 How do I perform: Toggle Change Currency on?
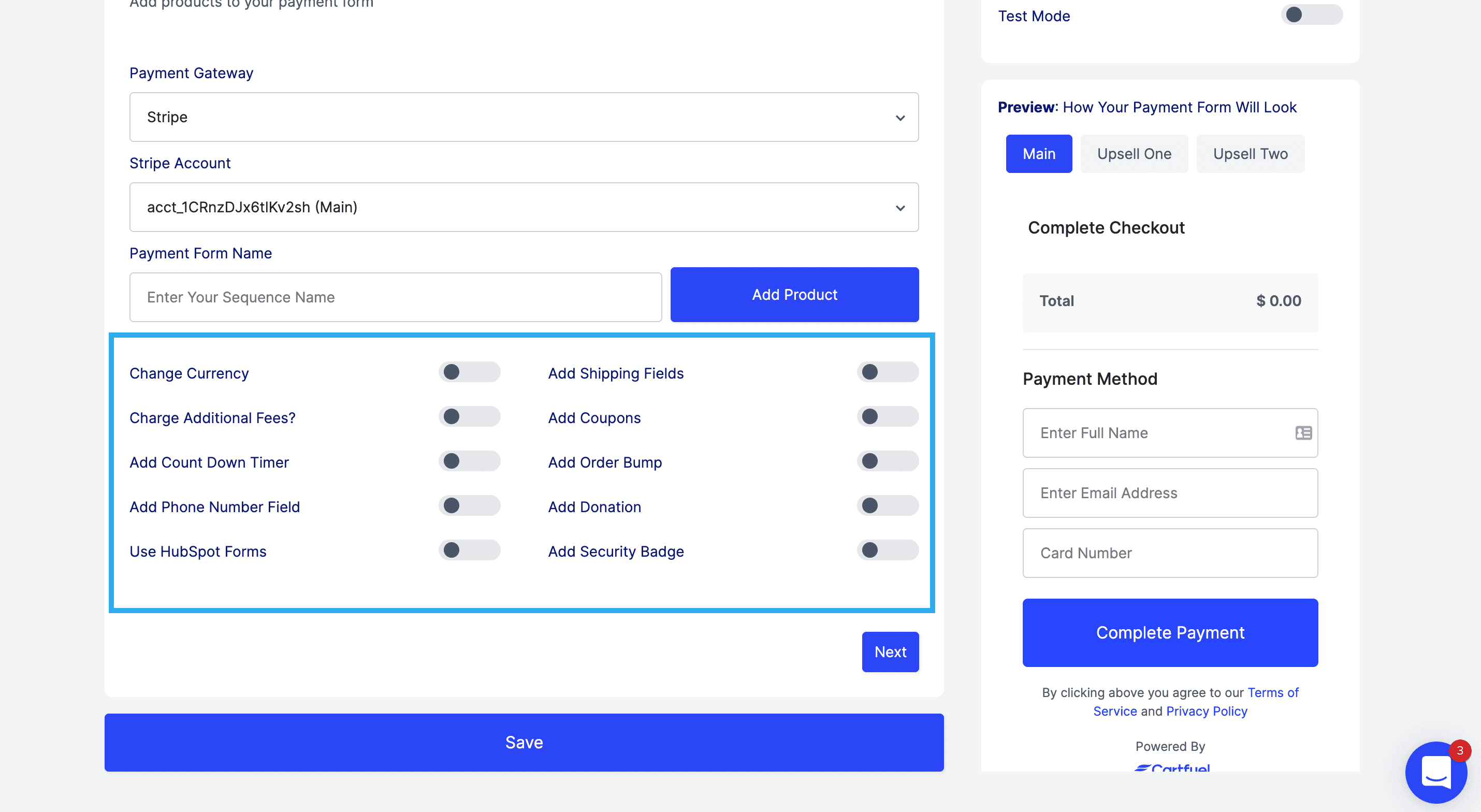(469, 372)
